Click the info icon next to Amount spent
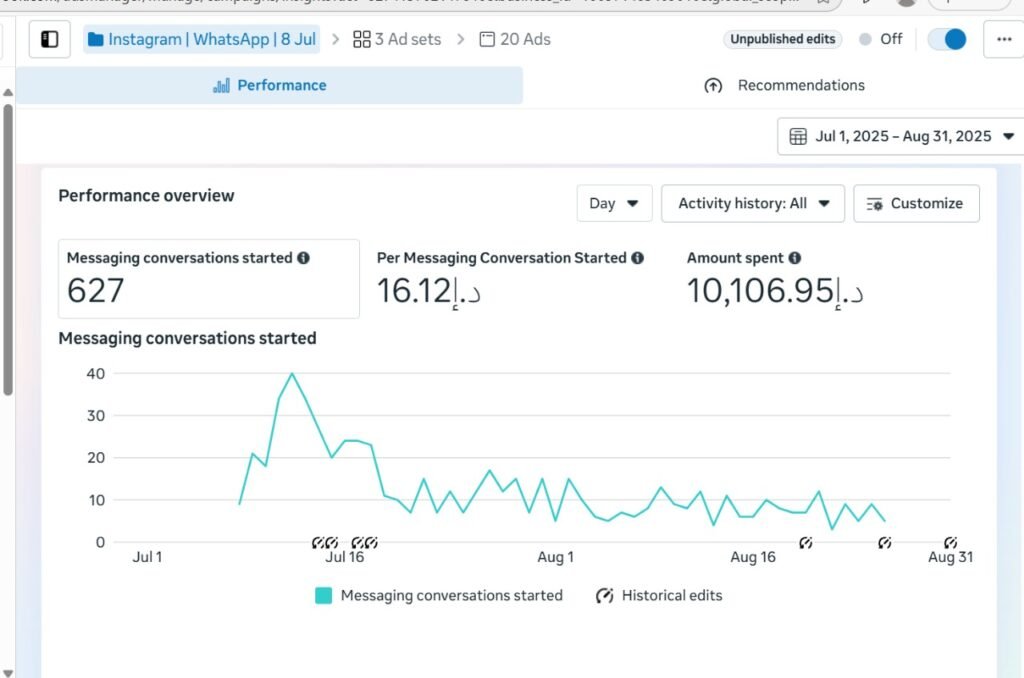The width and height of the screenshot is (1024, 678). tap(794, 258)
